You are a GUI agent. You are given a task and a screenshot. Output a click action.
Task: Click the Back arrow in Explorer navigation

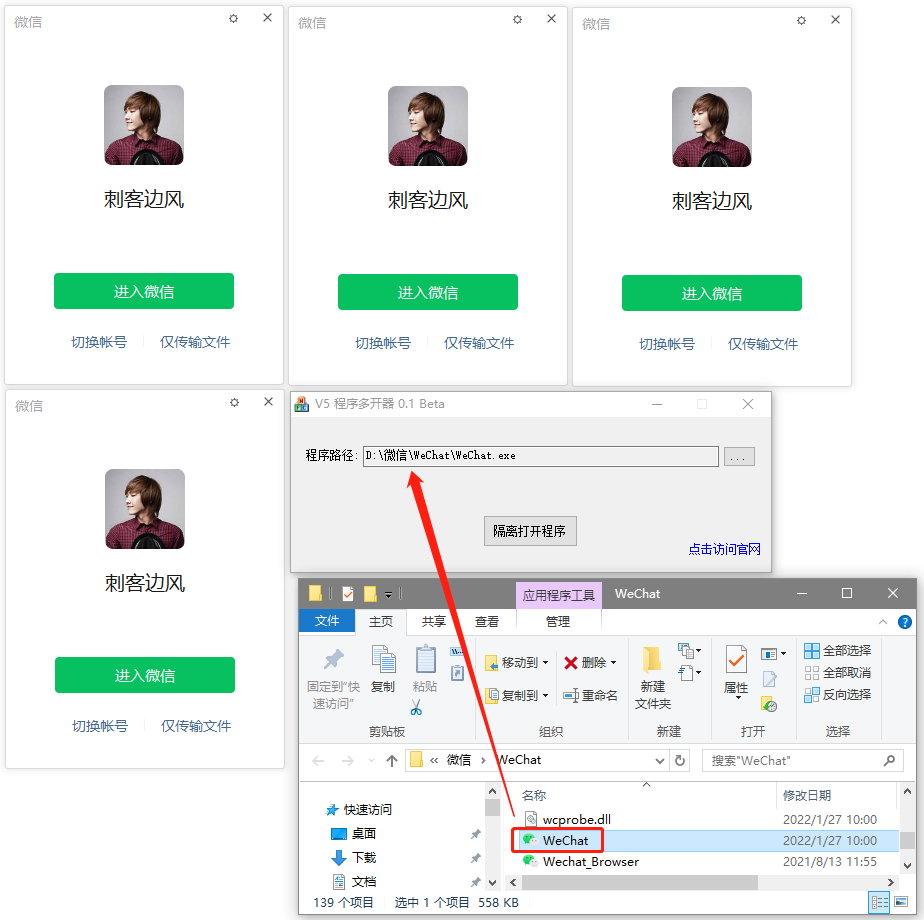pyautogui.click(x=318, y=761)
